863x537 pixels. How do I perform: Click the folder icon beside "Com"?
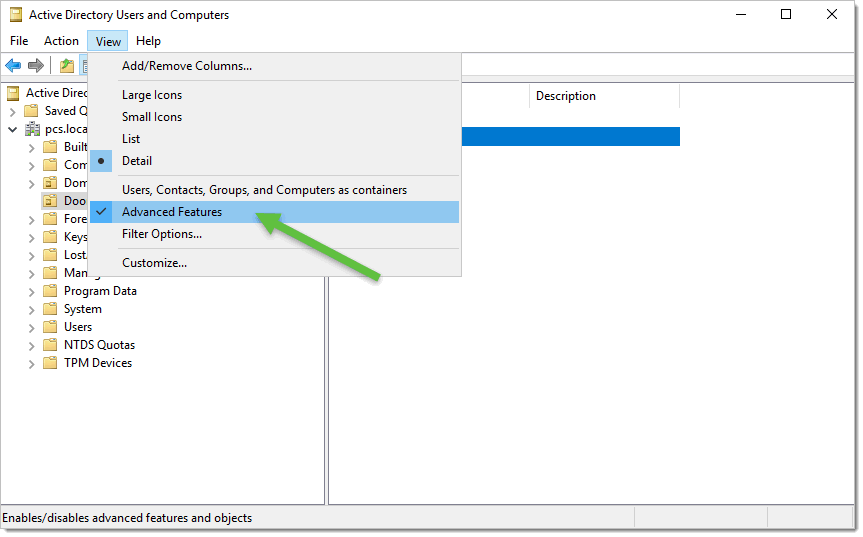coord(50,165)
